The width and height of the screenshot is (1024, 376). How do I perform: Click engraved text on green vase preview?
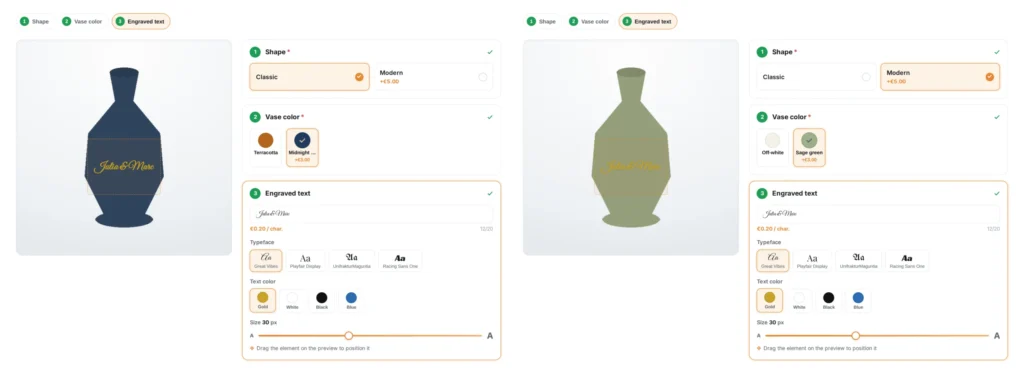(631, 166)
